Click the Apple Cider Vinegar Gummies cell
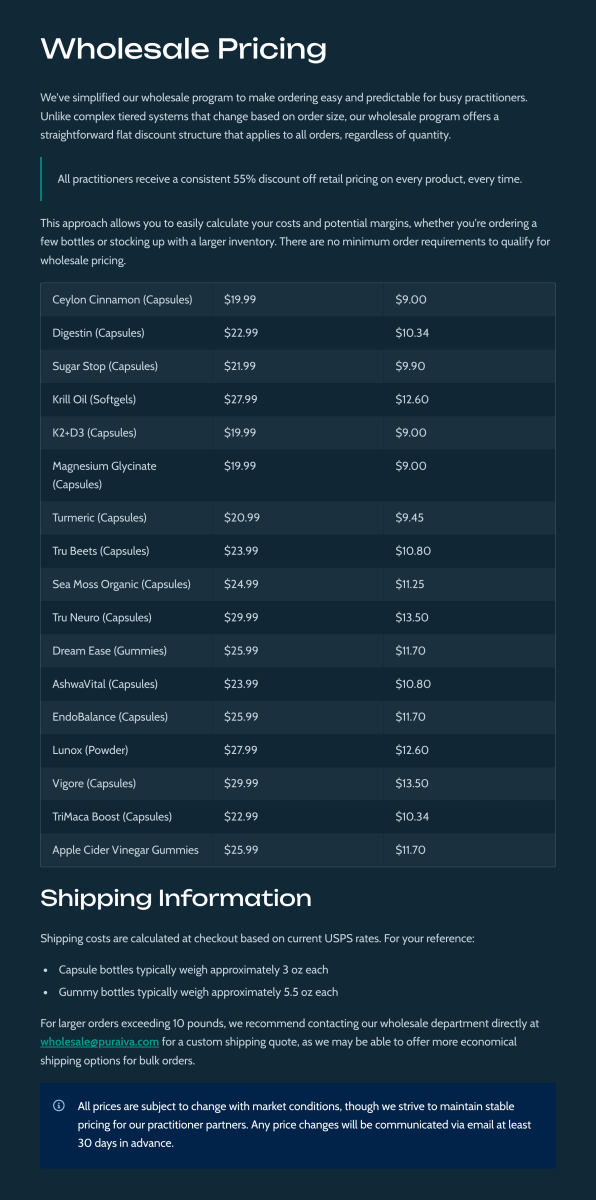This screenshot has width=596, height=1200. point(127,850)
